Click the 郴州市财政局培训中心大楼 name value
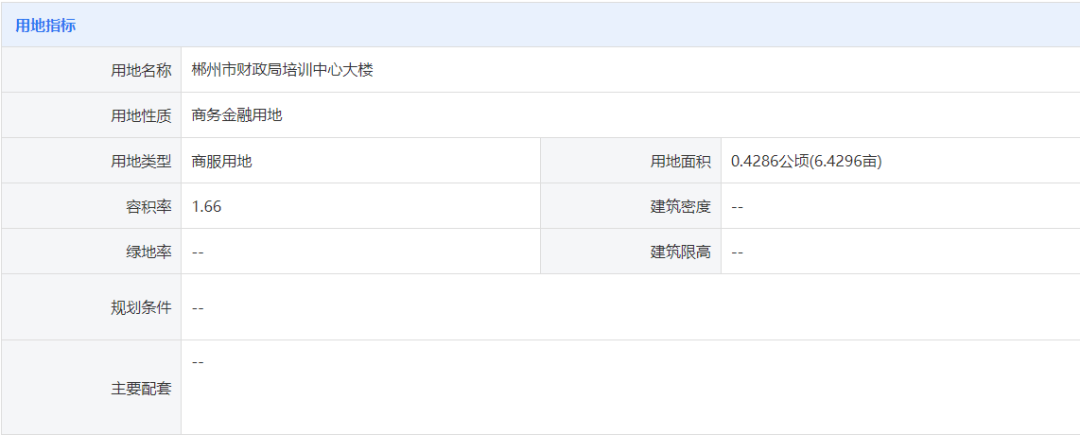The width and height of the screenshot is (1080, 435). pyautogui.click(x=282, y=70)
